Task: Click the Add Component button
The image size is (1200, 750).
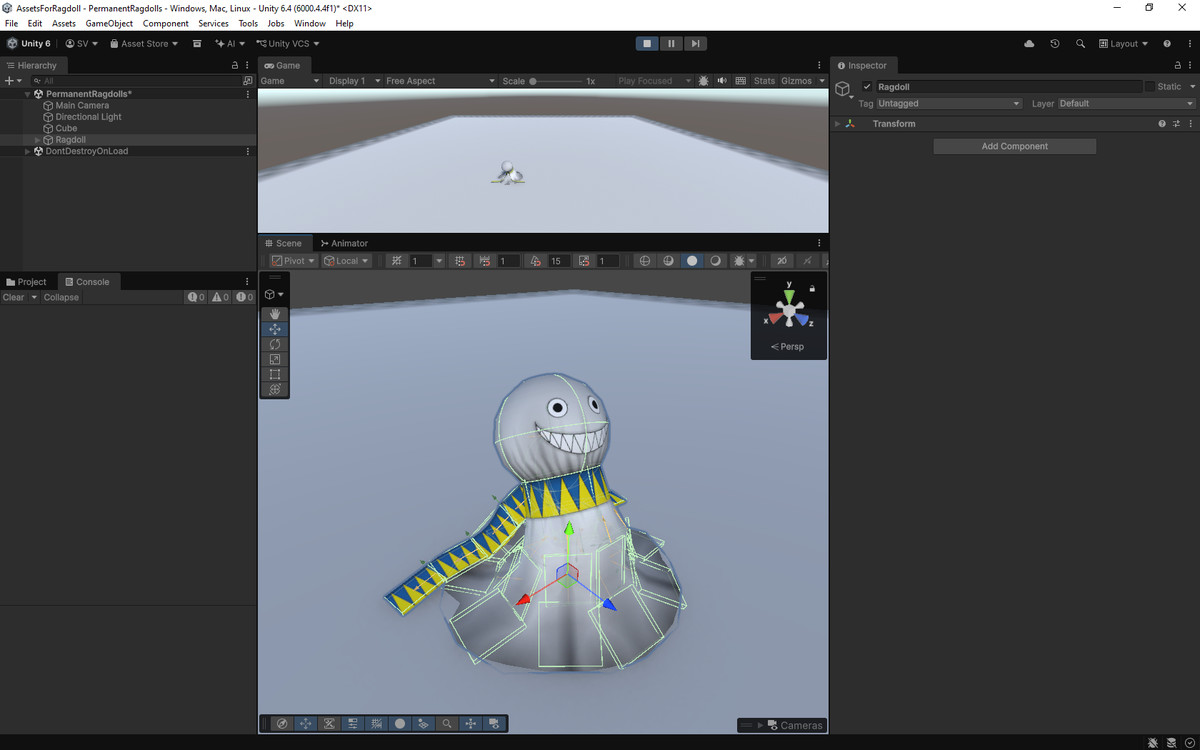Action: point(1015,146)
